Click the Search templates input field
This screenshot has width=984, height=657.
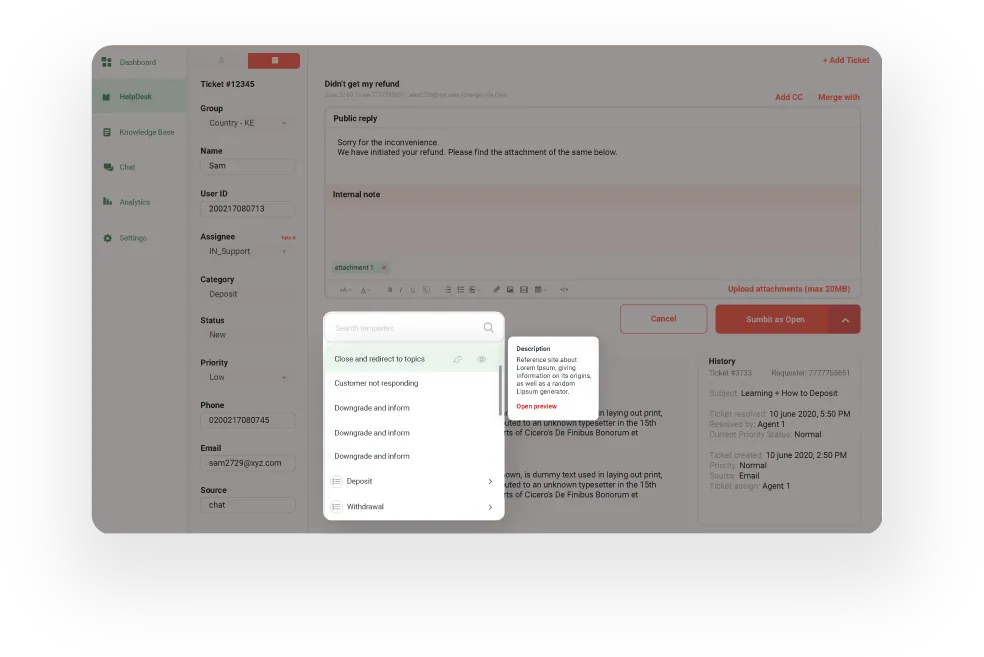pos(410,327)
